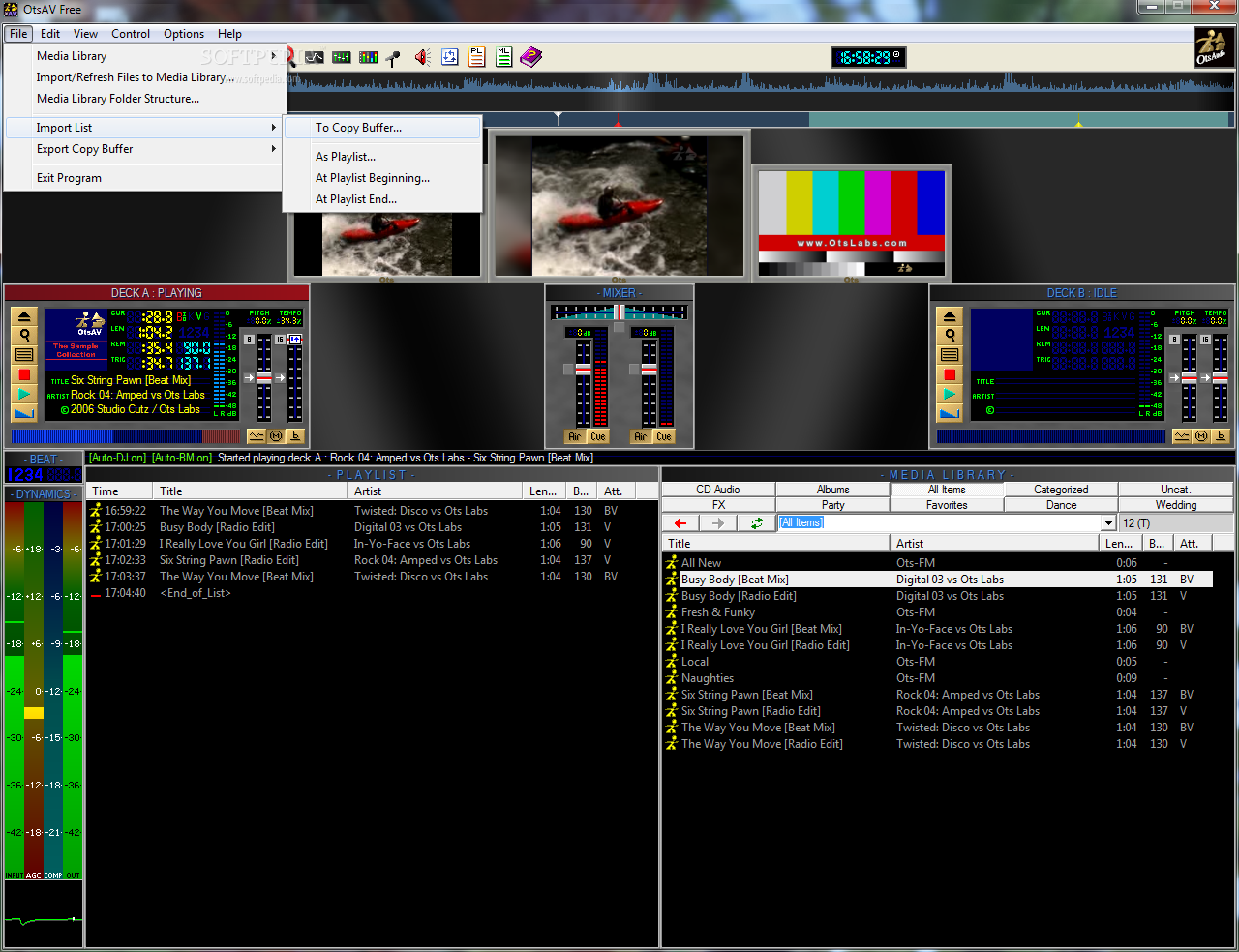Click the magnifier search button on Deck B
Viewport: 1239px width, 952px height.
coord(950,336)
